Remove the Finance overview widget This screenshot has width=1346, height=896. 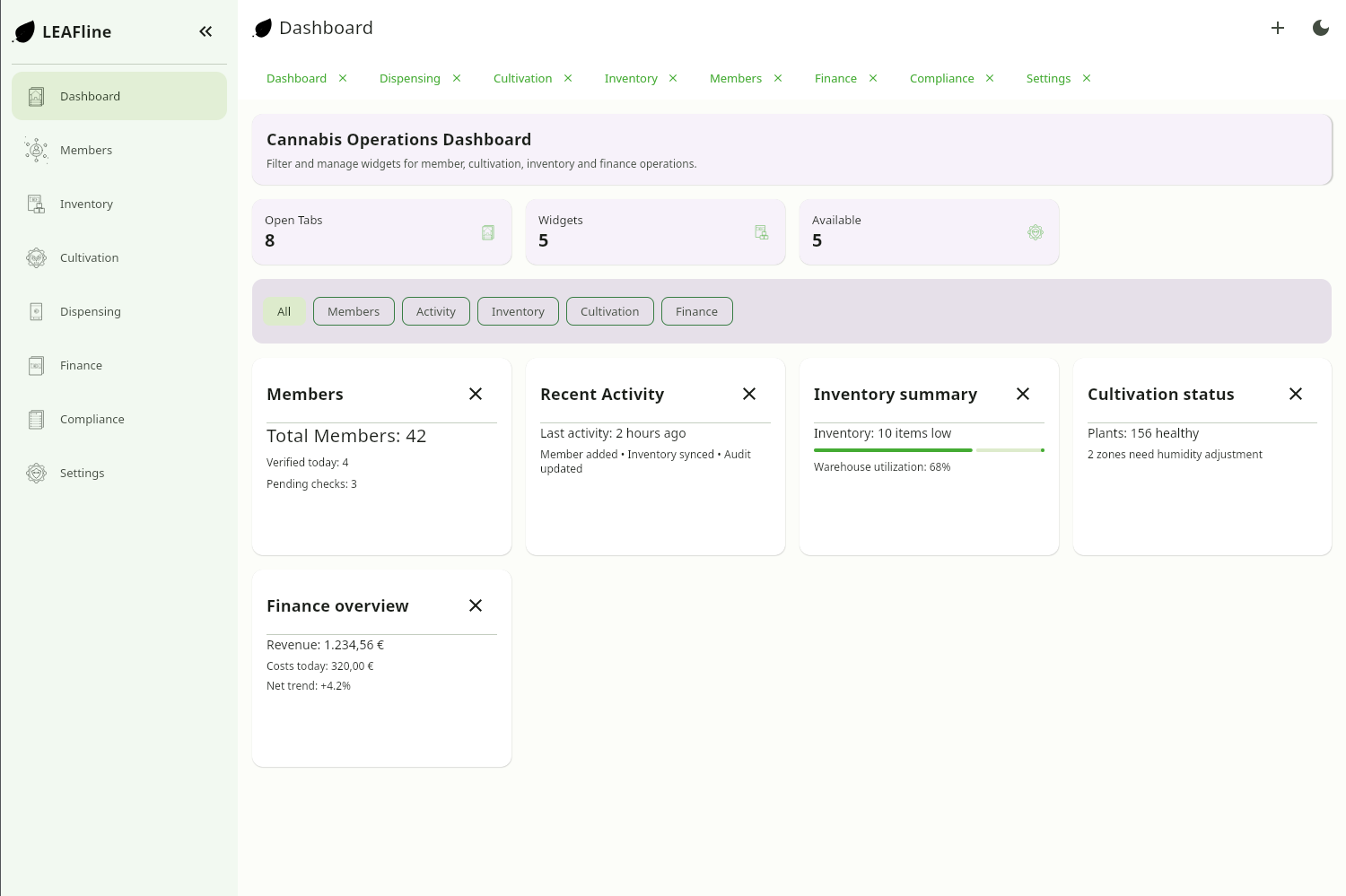[476, 605]
